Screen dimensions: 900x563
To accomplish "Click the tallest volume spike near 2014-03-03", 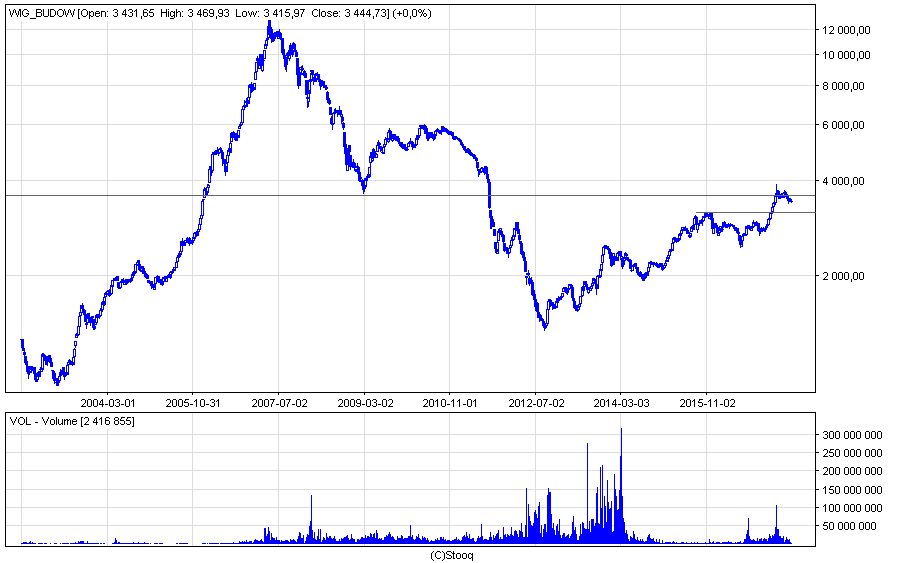I will [x=622, y=485].
